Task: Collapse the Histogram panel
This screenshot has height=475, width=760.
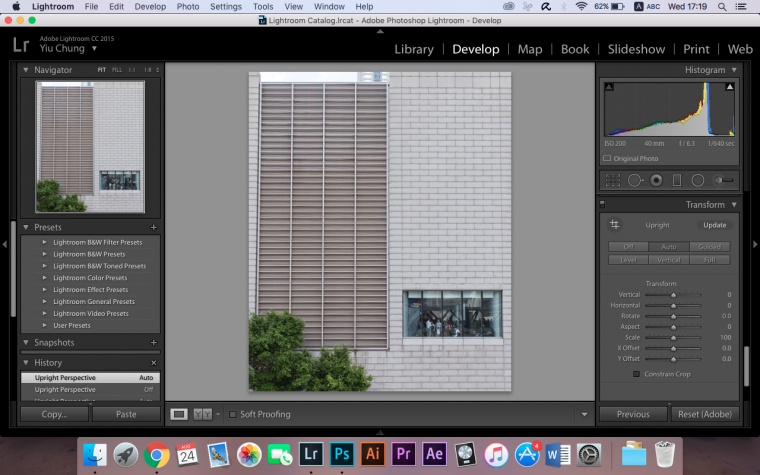Action: (734, 70)
